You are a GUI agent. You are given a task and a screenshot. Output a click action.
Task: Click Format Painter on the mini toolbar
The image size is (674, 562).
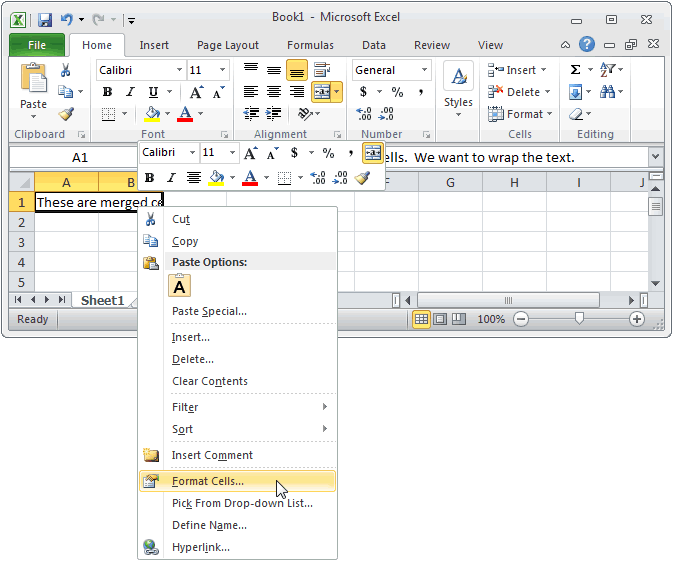click(362, 178)
